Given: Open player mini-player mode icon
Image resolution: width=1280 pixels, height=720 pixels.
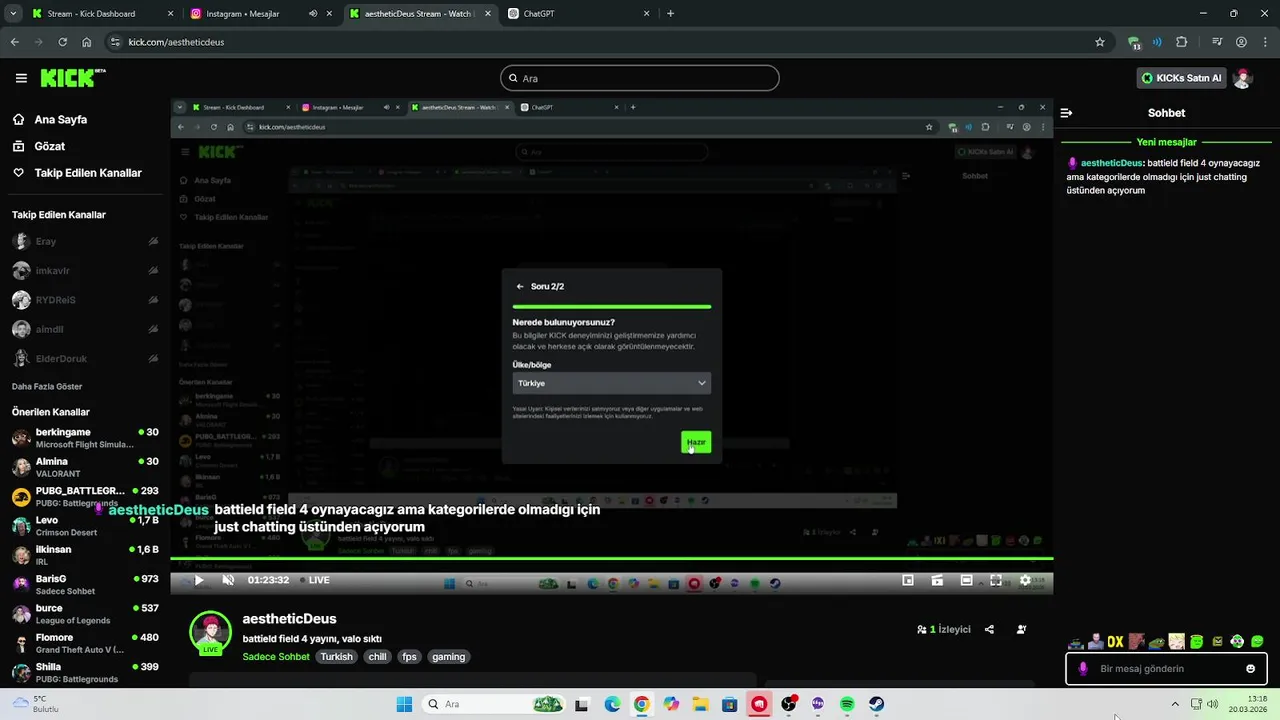Looking at the screenshot, I should (908, 580).
